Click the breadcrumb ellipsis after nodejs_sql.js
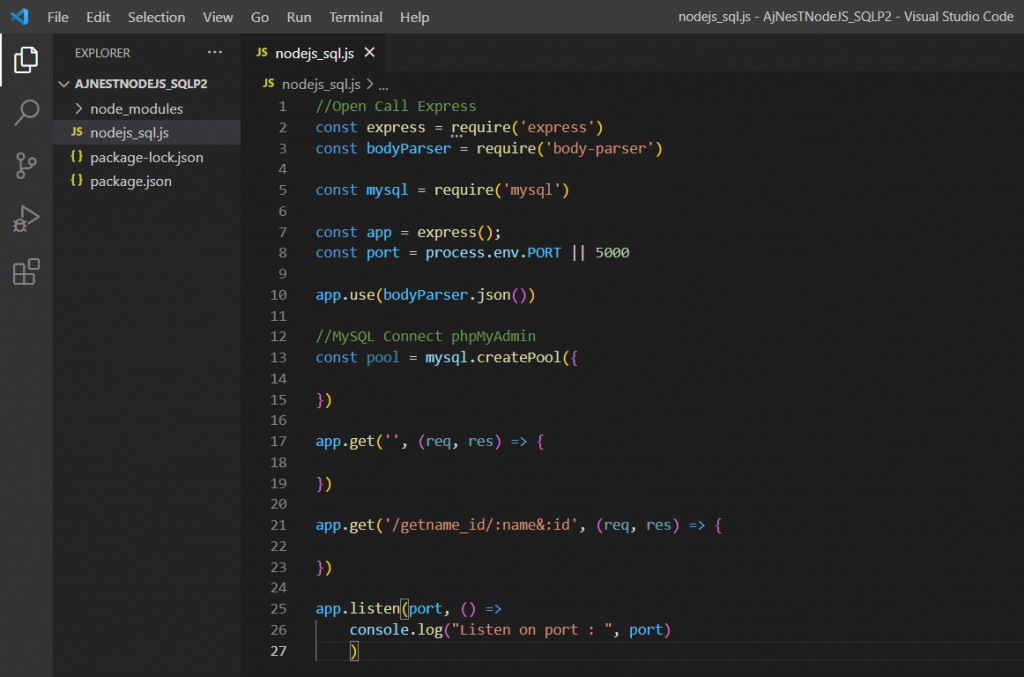The height and width of the screenshot is (677, 1024). point(383,86)
